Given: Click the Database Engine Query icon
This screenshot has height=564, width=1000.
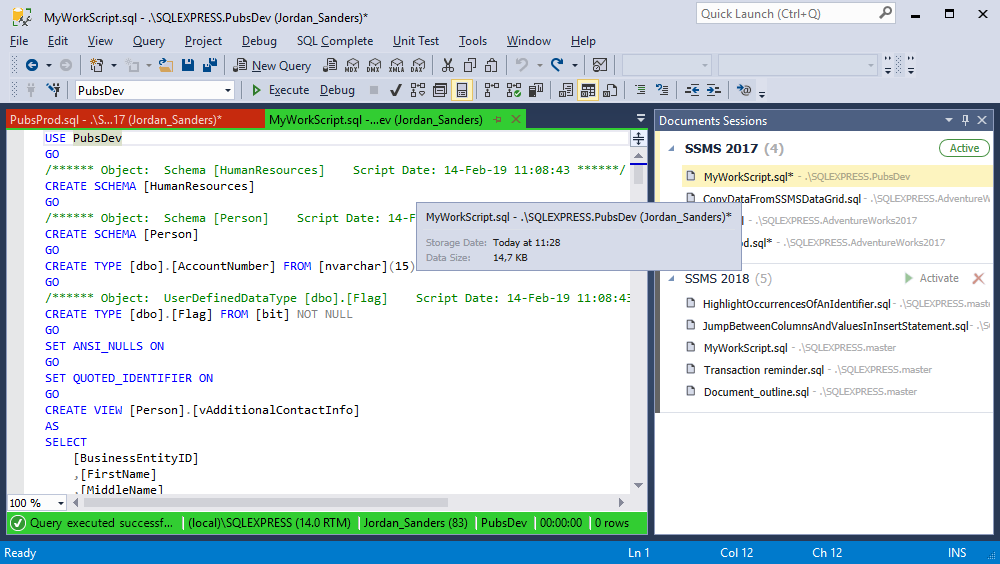Looking at the screenshot, I should 330,65.
